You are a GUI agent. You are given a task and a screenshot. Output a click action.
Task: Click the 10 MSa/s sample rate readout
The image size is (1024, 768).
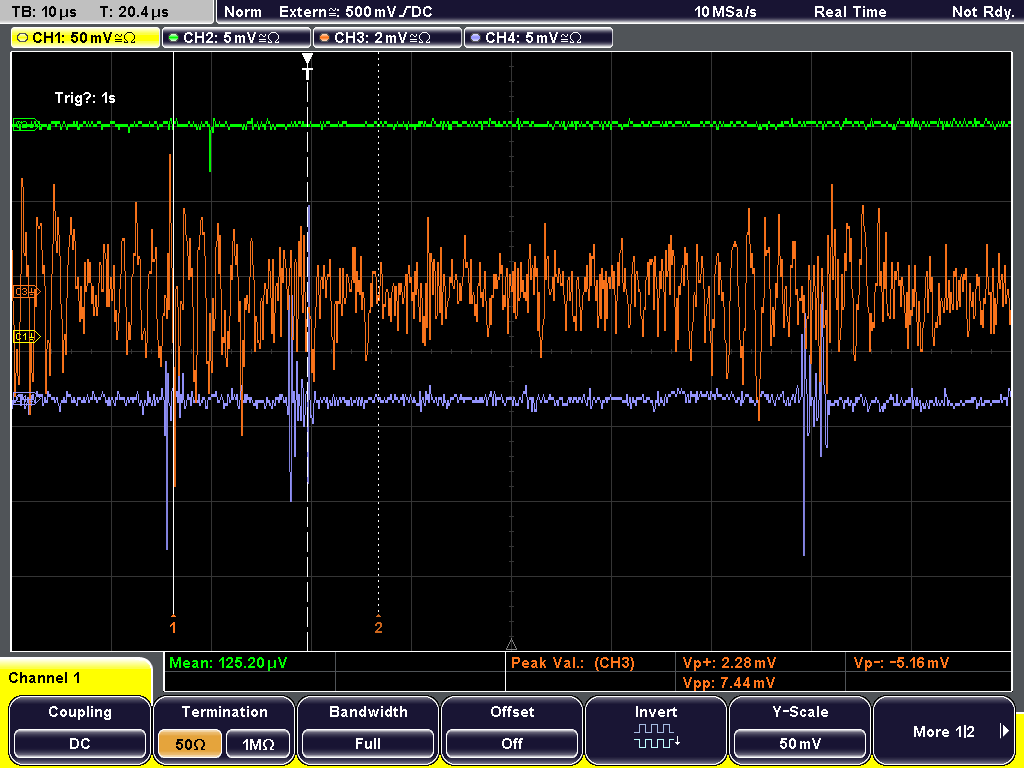tap(725, 12)
